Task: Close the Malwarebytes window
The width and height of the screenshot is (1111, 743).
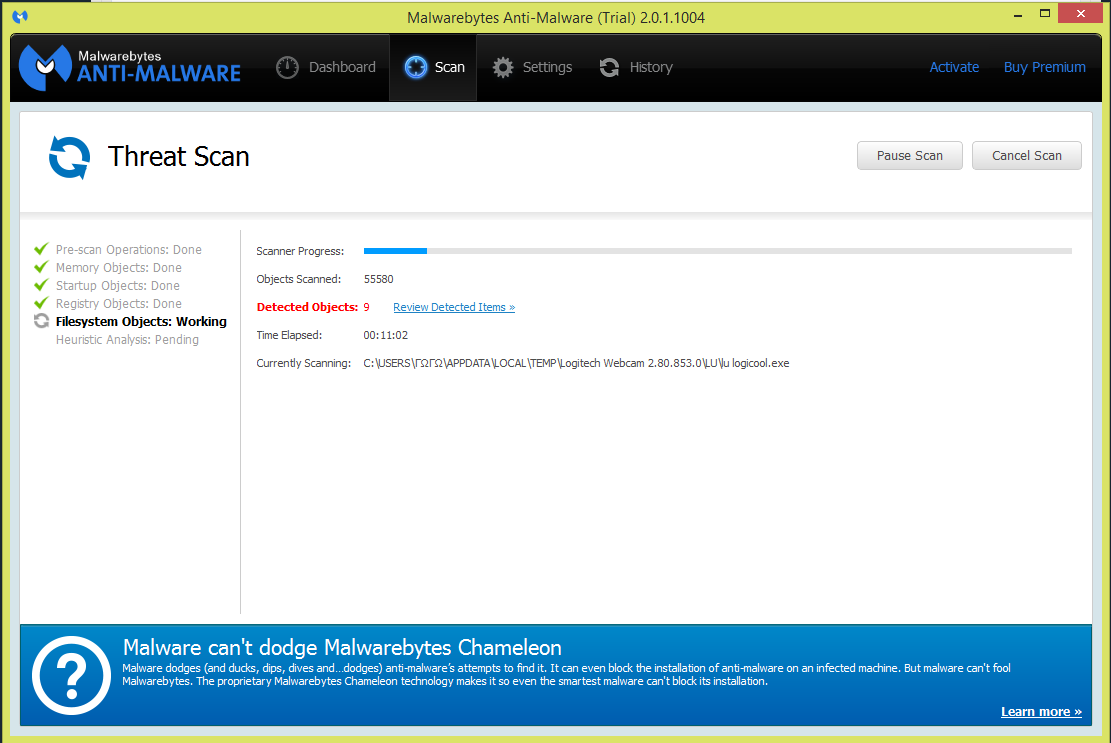Action: (x=1081, y=13)
